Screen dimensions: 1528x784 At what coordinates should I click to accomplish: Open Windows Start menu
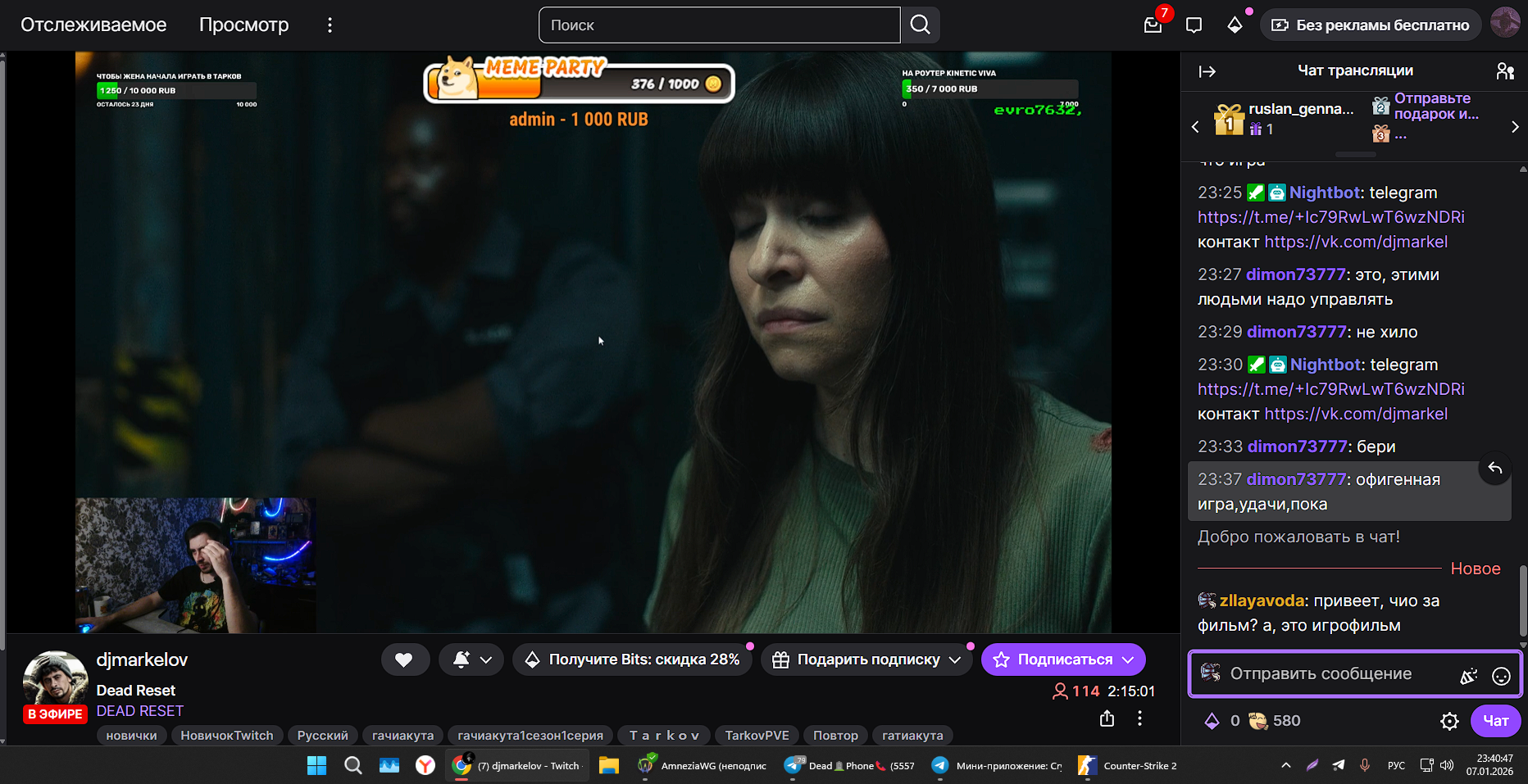click(x=316, y=766)
